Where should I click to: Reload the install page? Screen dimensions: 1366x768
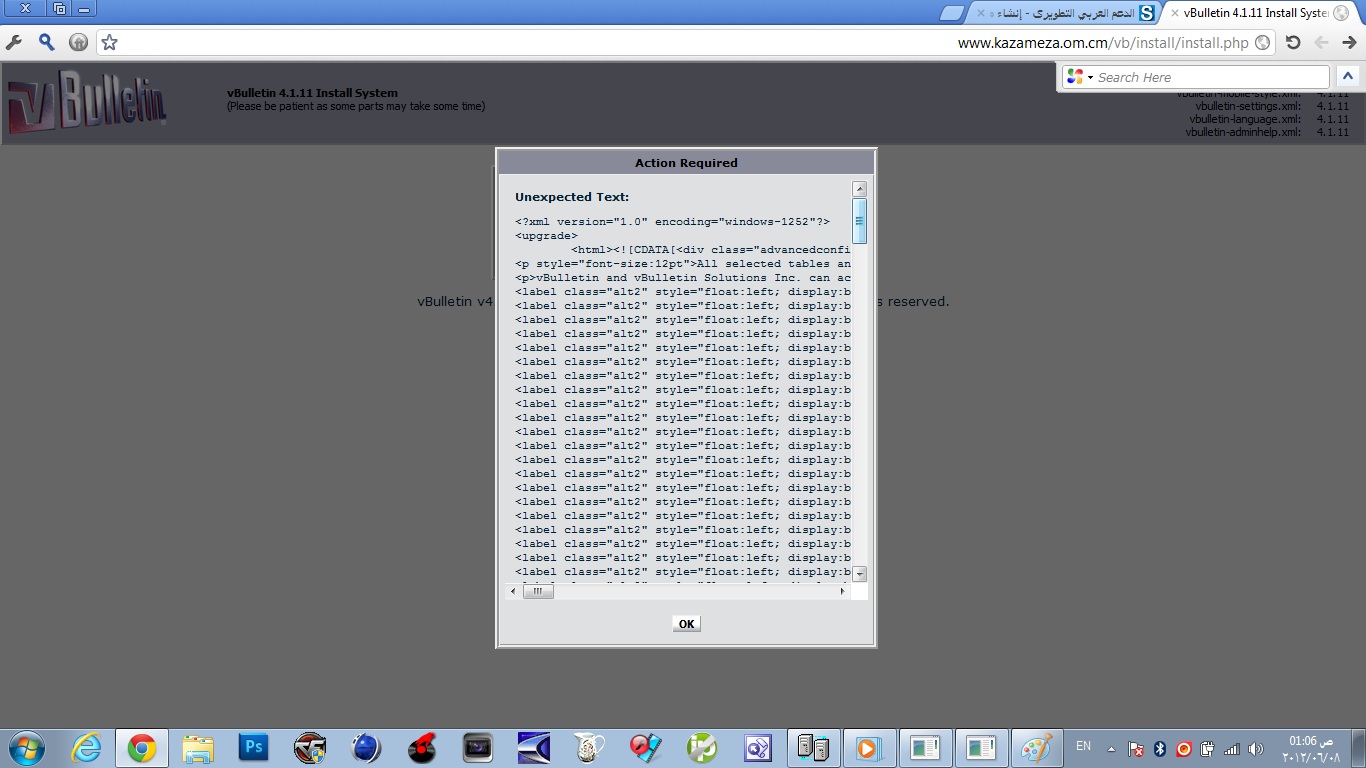(x=1293, y=42)
